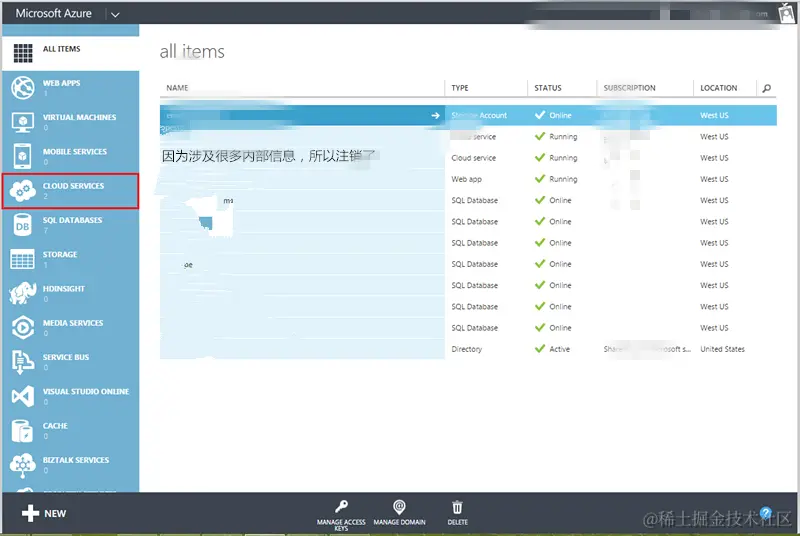Click the Manage Access Keys key icon
The width and height of the screenshot is (800, 536).
coord(341,507)
